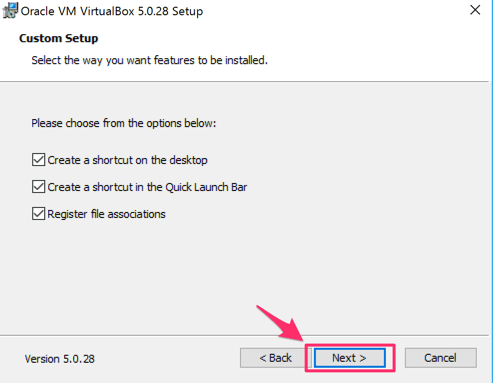Click the checkmark inside the Quick Launch box
Viewport: 493px width, 383px height.
38,187
